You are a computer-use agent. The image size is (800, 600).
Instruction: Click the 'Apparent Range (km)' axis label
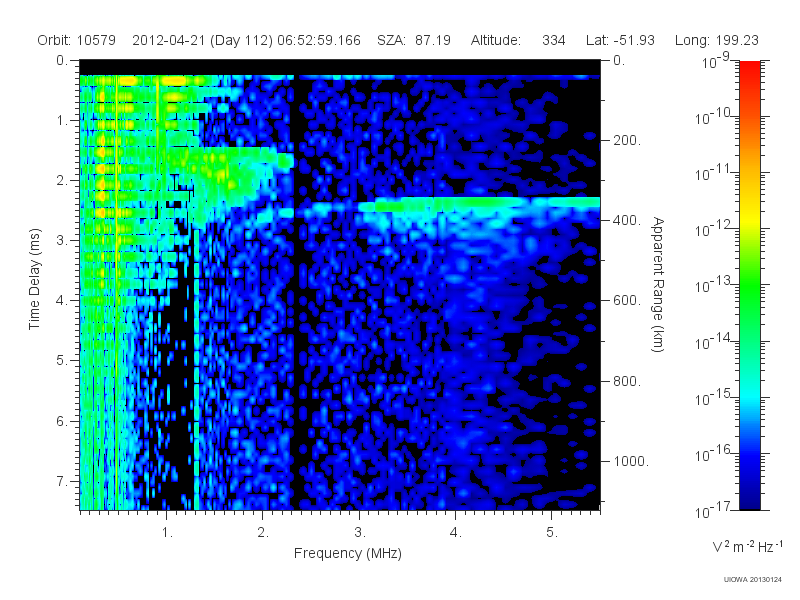(658, 284)
